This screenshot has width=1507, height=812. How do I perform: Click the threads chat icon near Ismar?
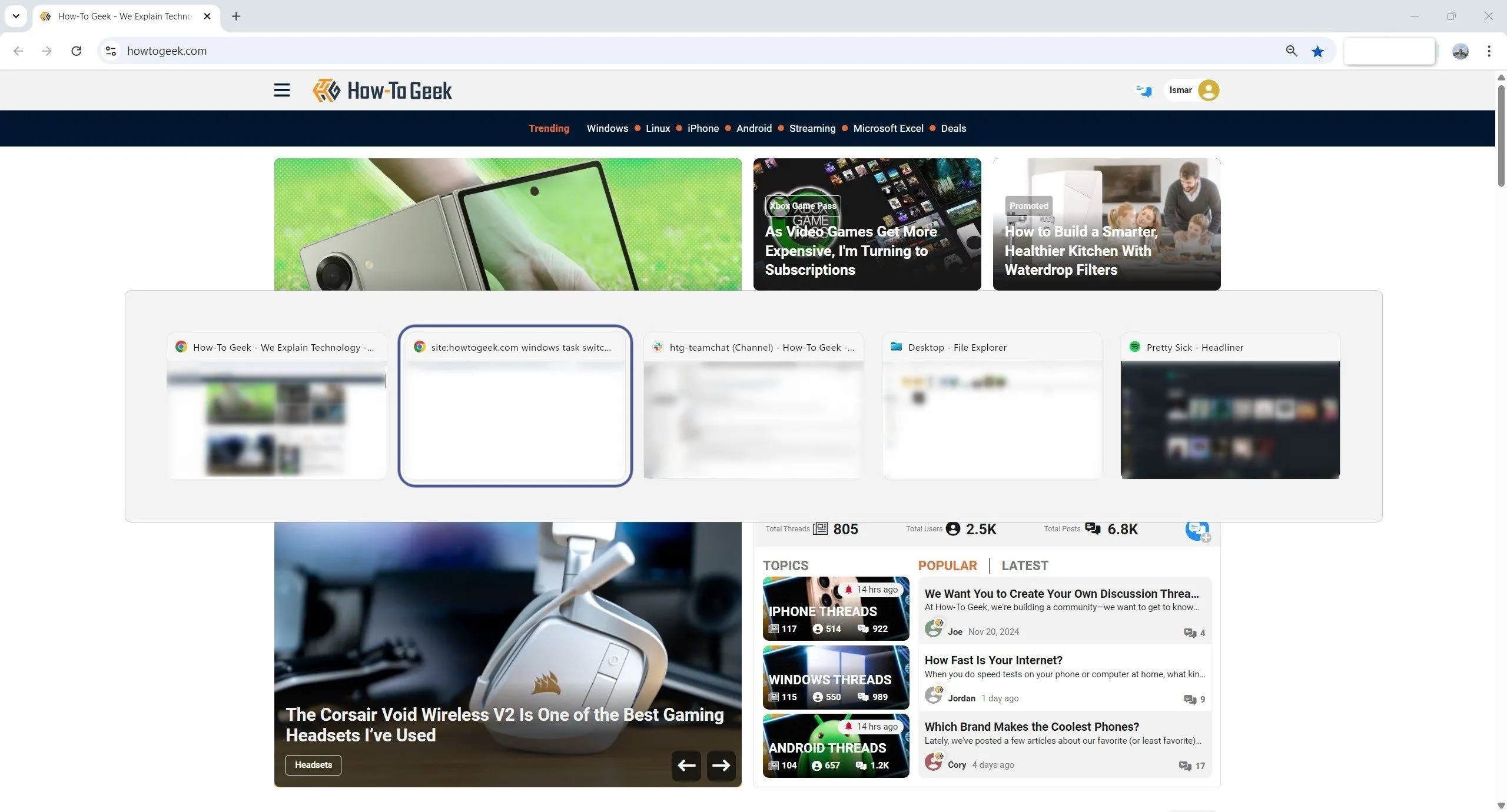(1144, 91)
